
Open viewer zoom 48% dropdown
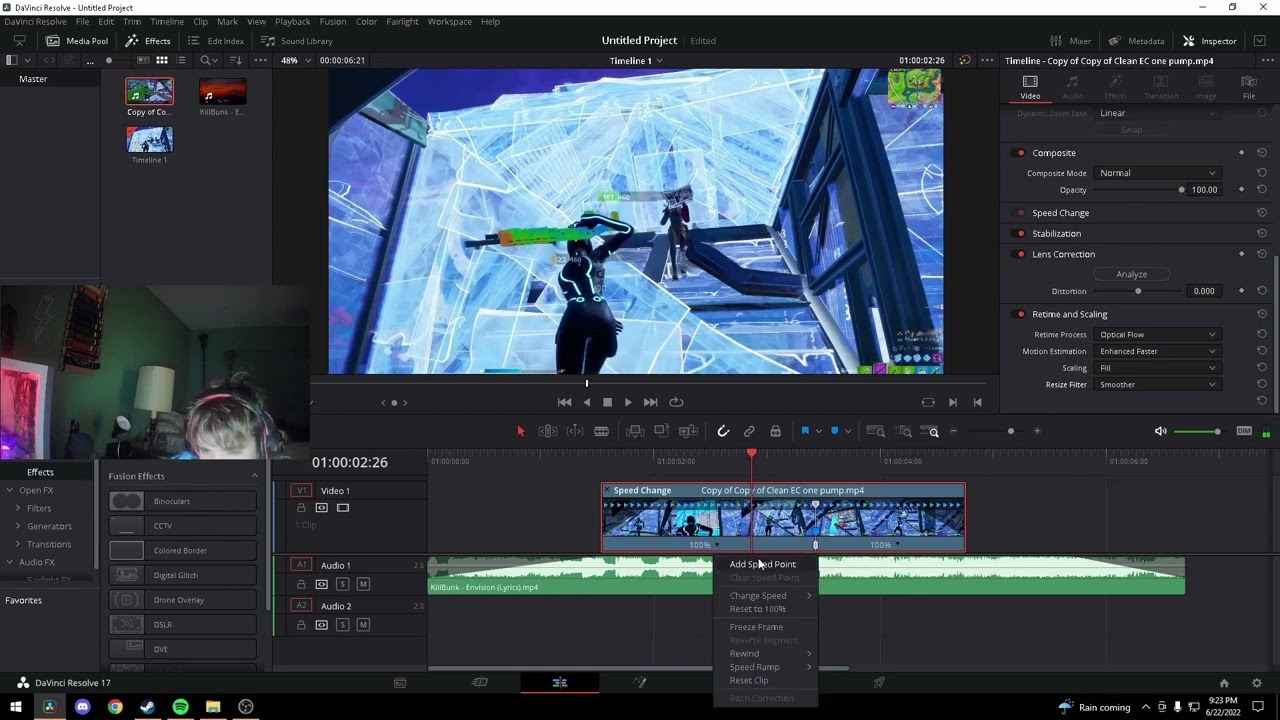coord(295,60)
